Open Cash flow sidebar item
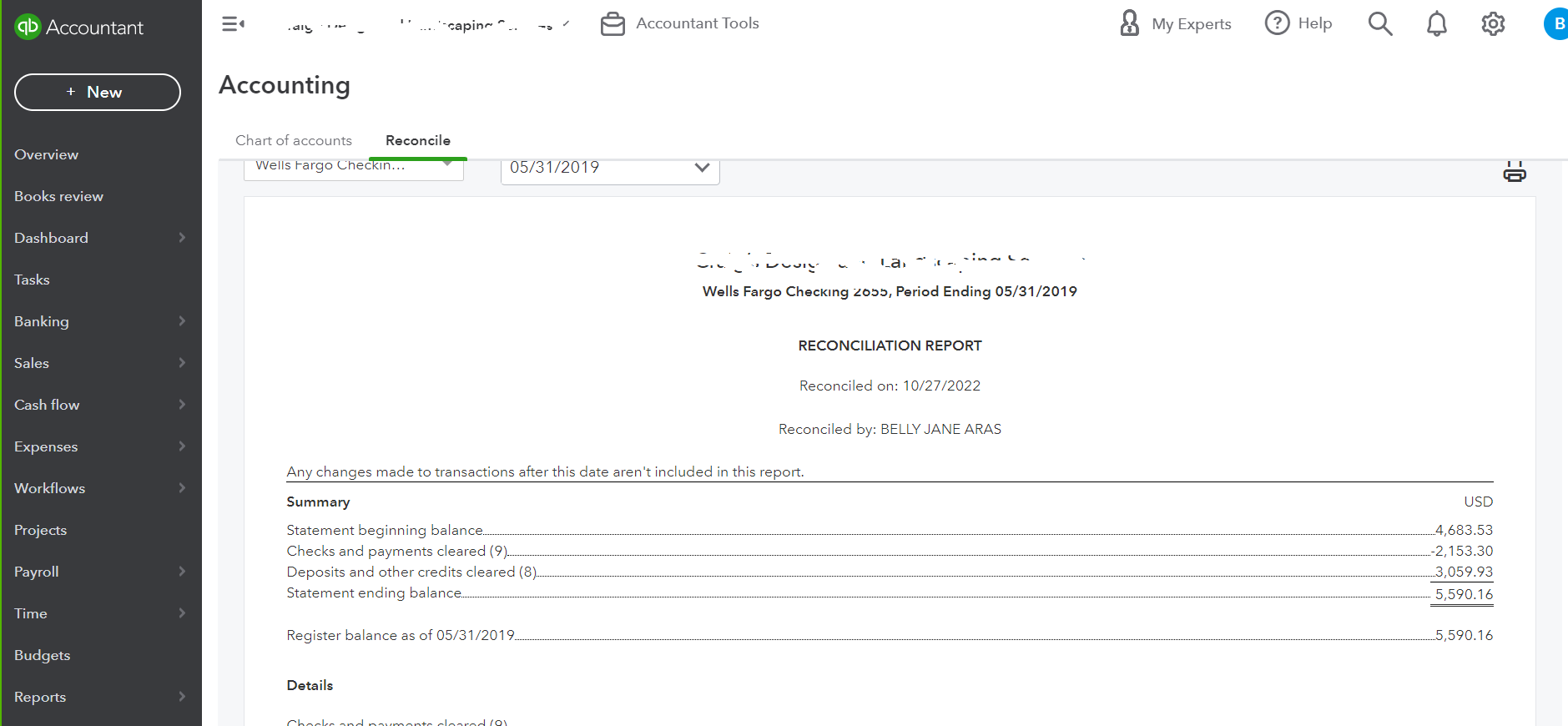Screen dimensions: 1568x726 click(x=47, y=405)
